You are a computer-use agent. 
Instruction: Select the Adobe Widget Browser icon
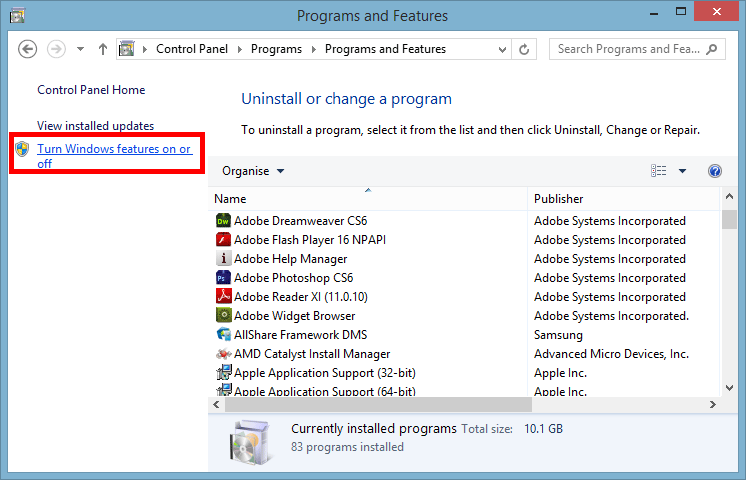coord(223,315)
